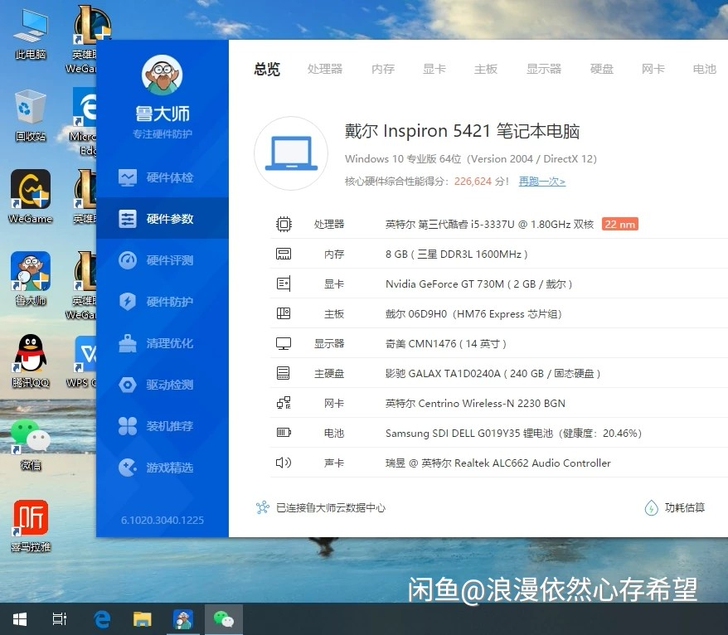This screenshot has width=728, height=635.
Task: Click 已连接鲁大师云数据中心 status
Action: pos(331,508)
